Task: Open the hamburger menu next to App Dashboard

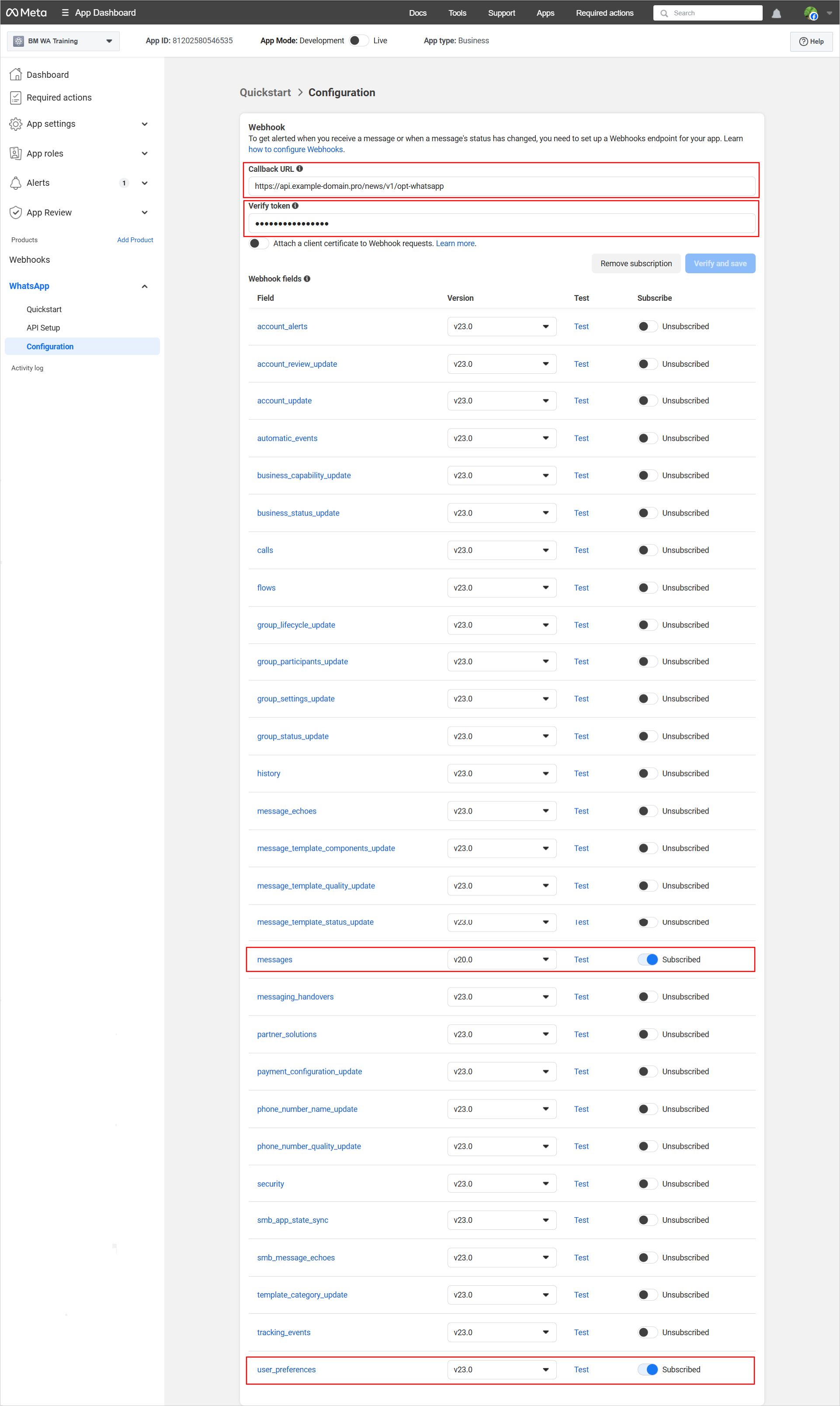Action: point(65,12)
